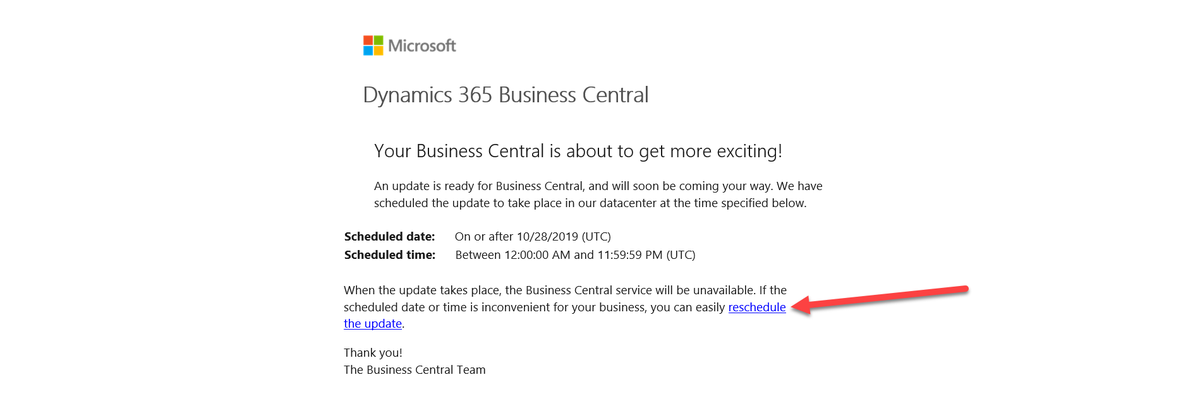Open the 'reschedule' hyperlink
Screen dimensions: 1200x406
click(x=757, y=307)
